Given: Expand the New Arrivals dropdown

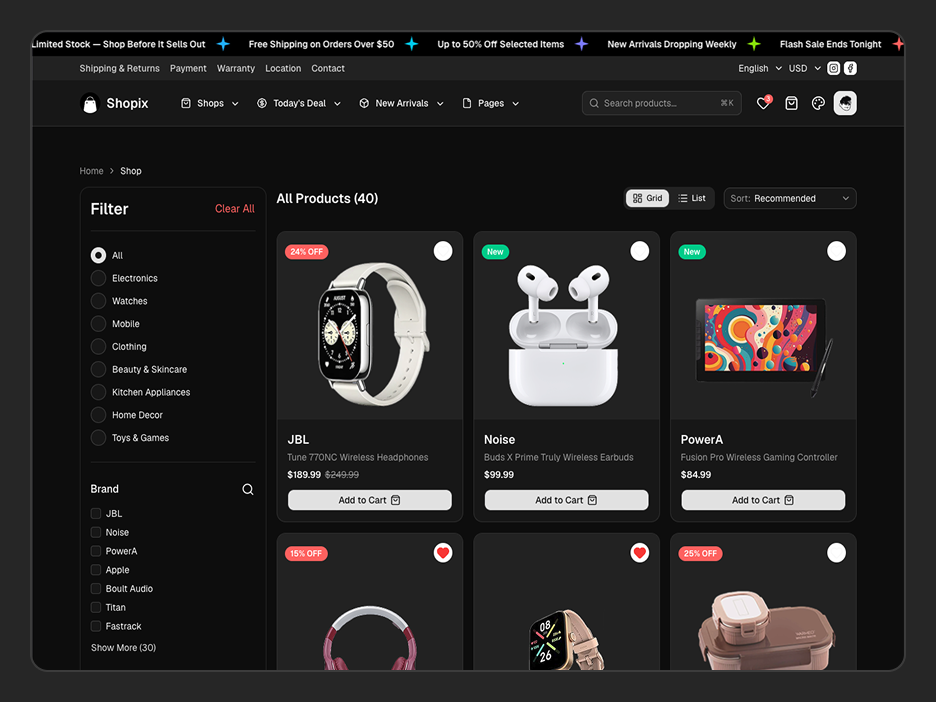Looking at the screenshot, I should [401, 103].
